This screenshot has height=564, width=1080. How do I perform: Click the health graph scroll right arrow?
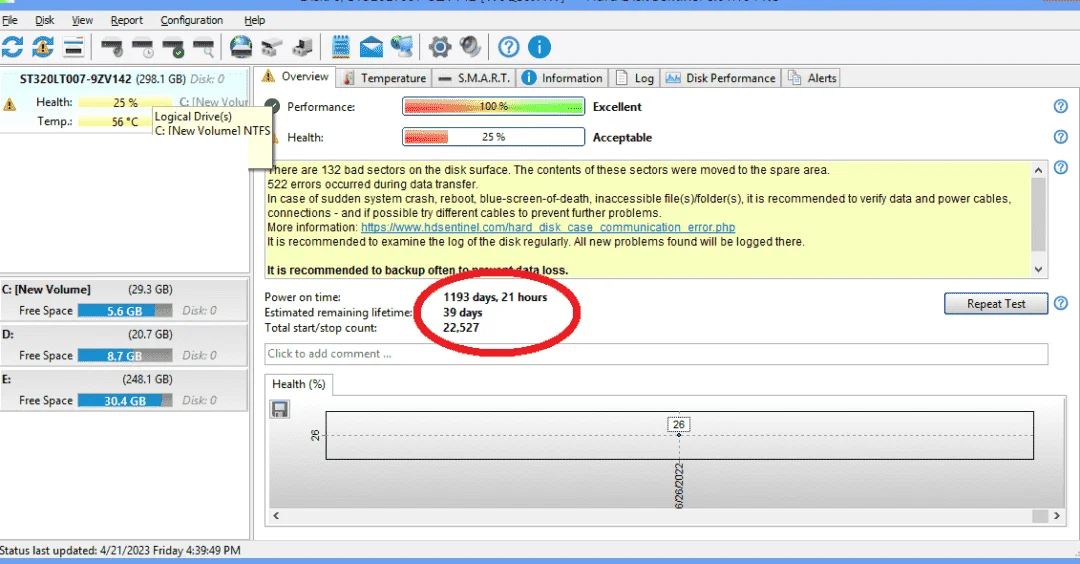click(1057, 515)
